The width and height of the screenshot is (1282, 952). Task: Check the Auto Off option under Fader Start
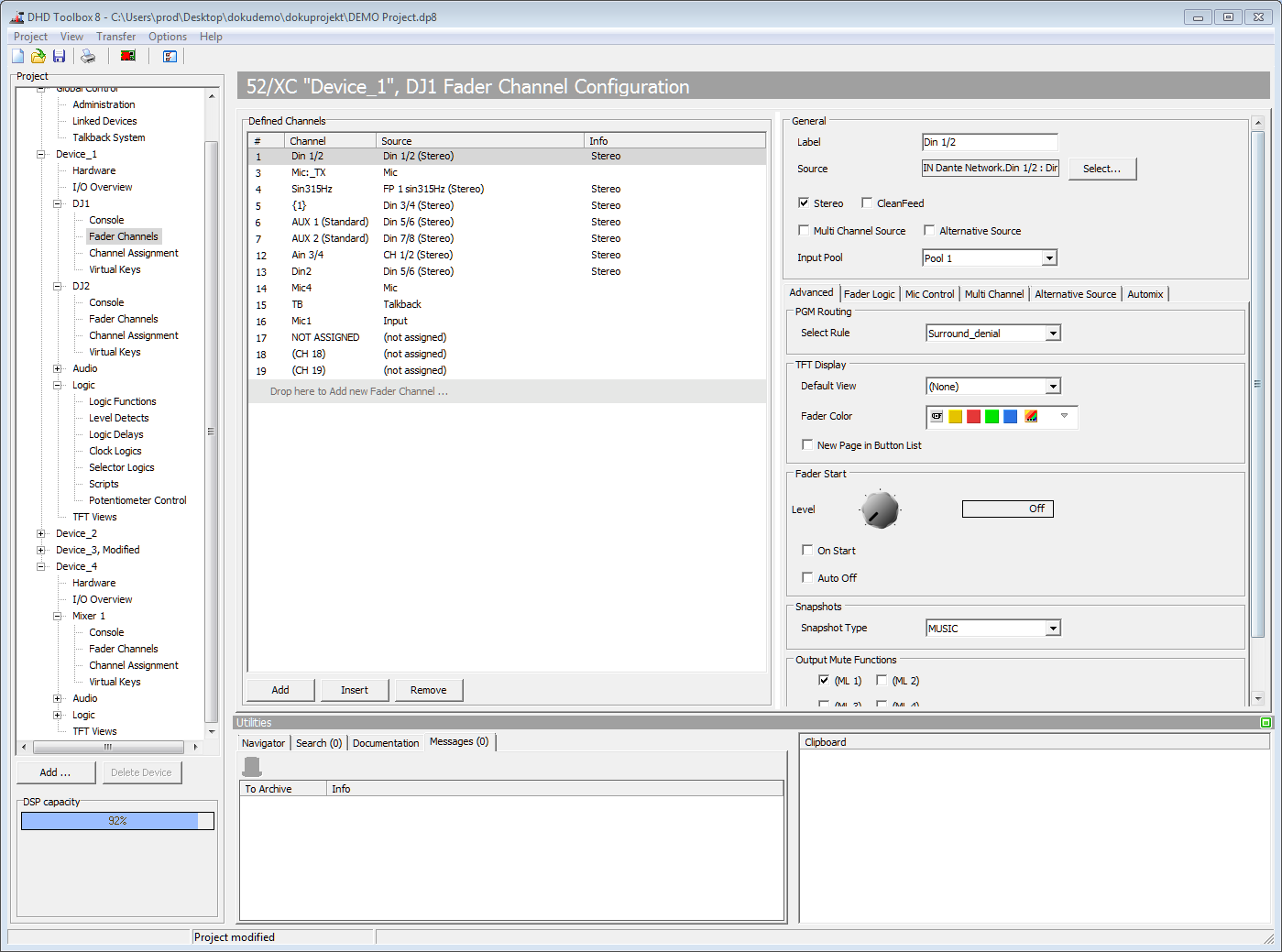click(807, 577)
